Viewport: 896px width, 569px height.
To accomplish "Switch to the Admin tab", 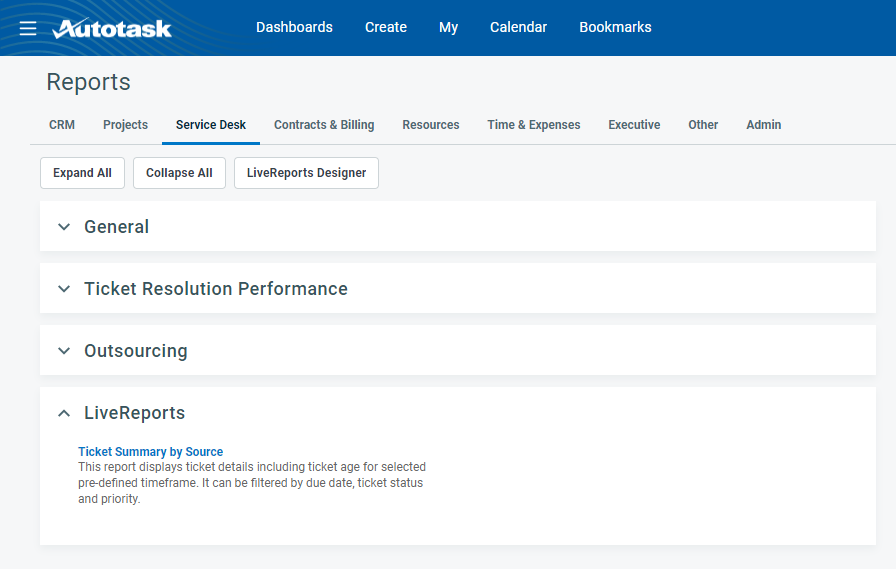I will point(763,125).
